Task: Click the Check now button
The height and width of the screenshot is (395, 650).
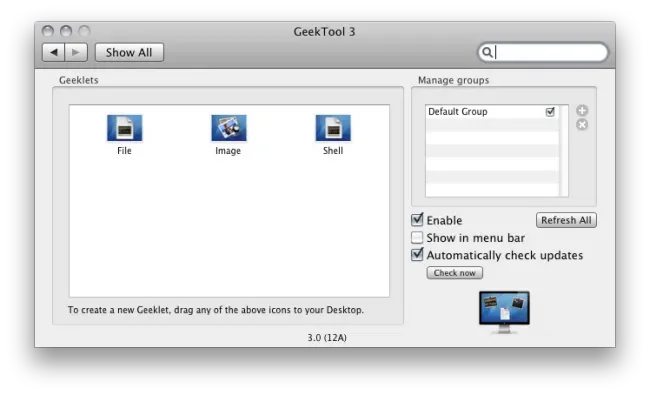Action: tap(455, 273)
